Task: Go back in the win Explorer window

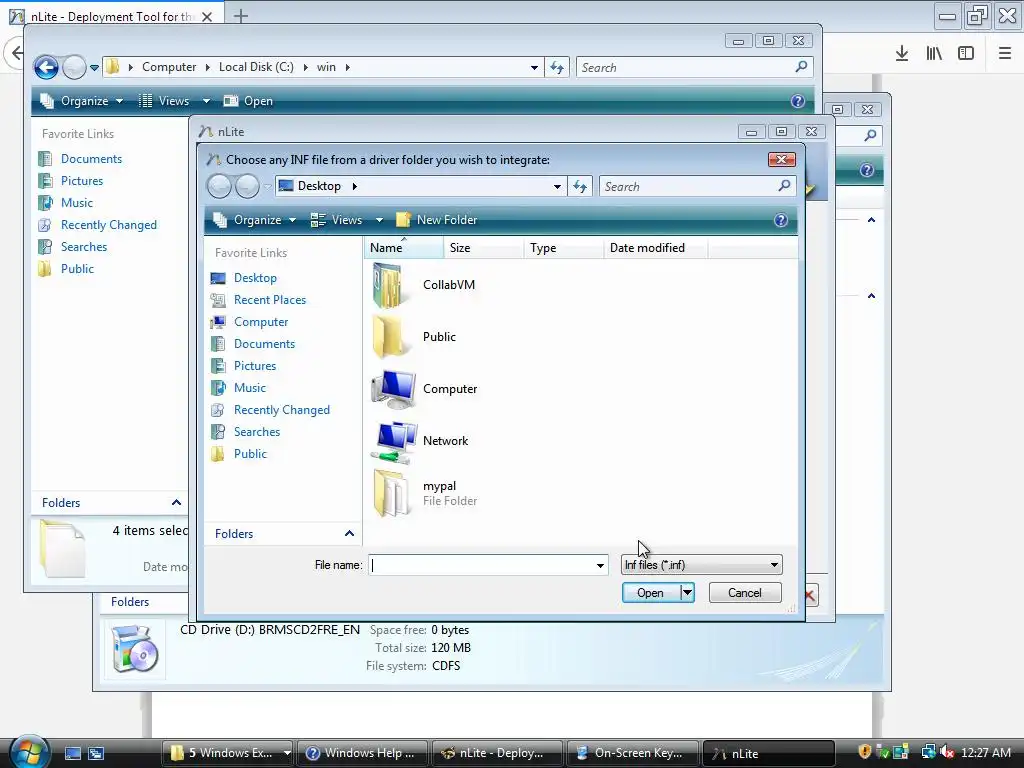Action: point(46,67)
